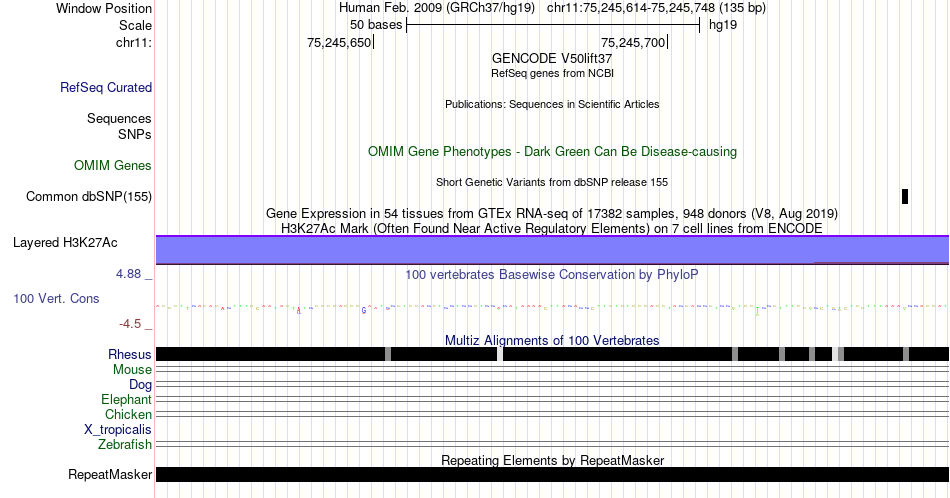Viewport: 950px width, 498px height.
Task: Click OMIM Gene Phenotypes track title
Action: click(x=552, y=151)
